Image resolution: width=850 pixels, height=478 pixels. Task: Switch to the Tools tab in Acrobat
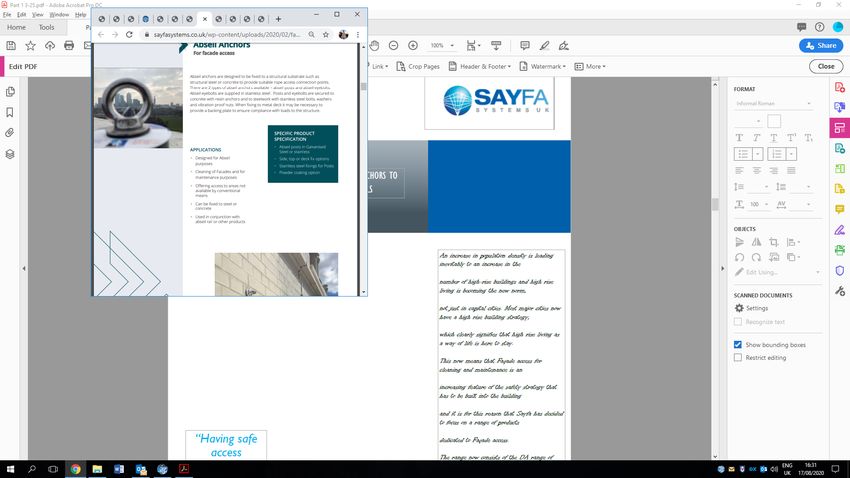(x=46, y=27)
